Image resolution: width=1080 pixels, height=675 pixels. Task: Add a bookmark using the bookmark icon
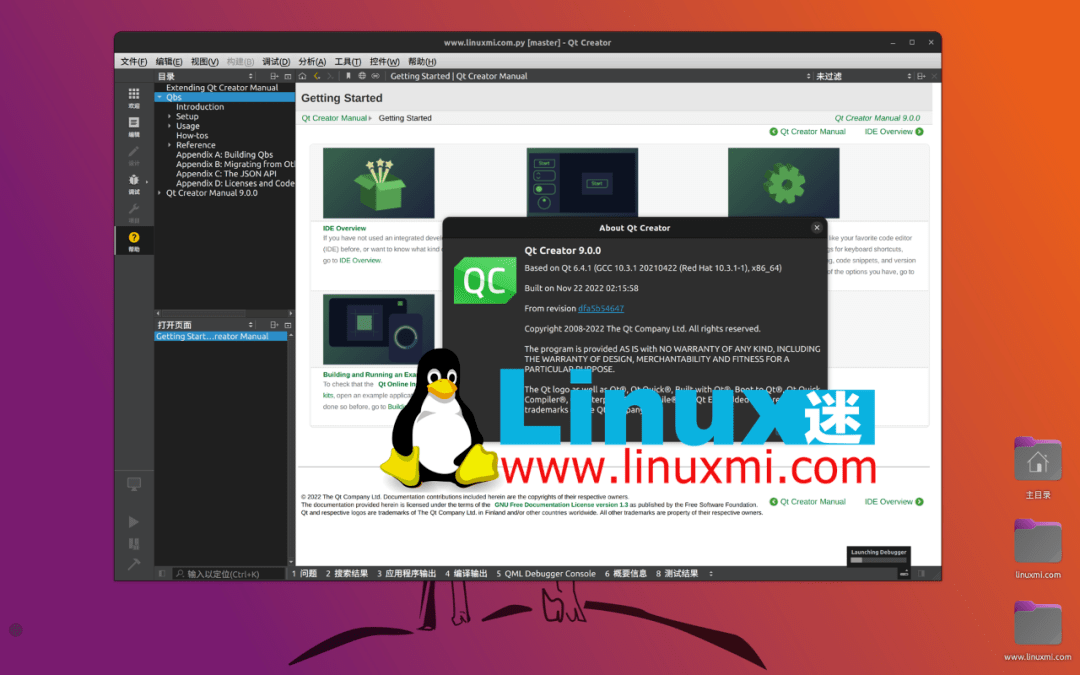point(349,75)
